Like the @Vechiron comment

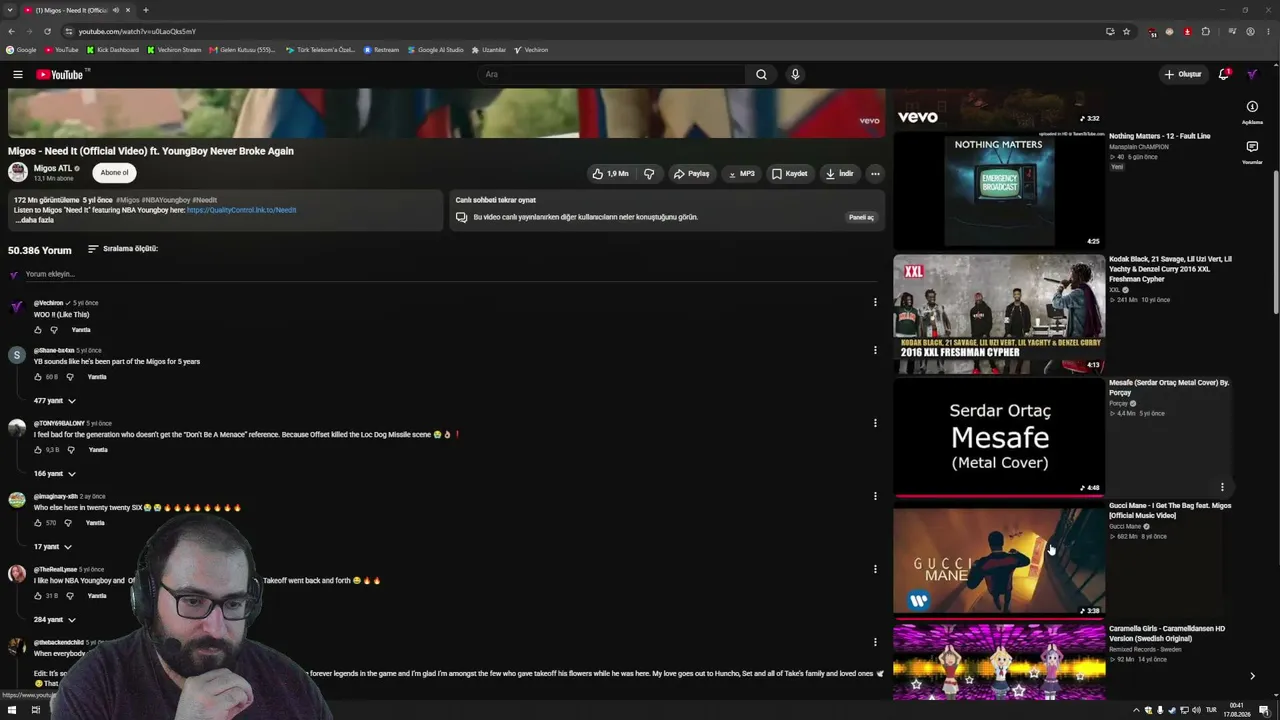tap(38, 330)
